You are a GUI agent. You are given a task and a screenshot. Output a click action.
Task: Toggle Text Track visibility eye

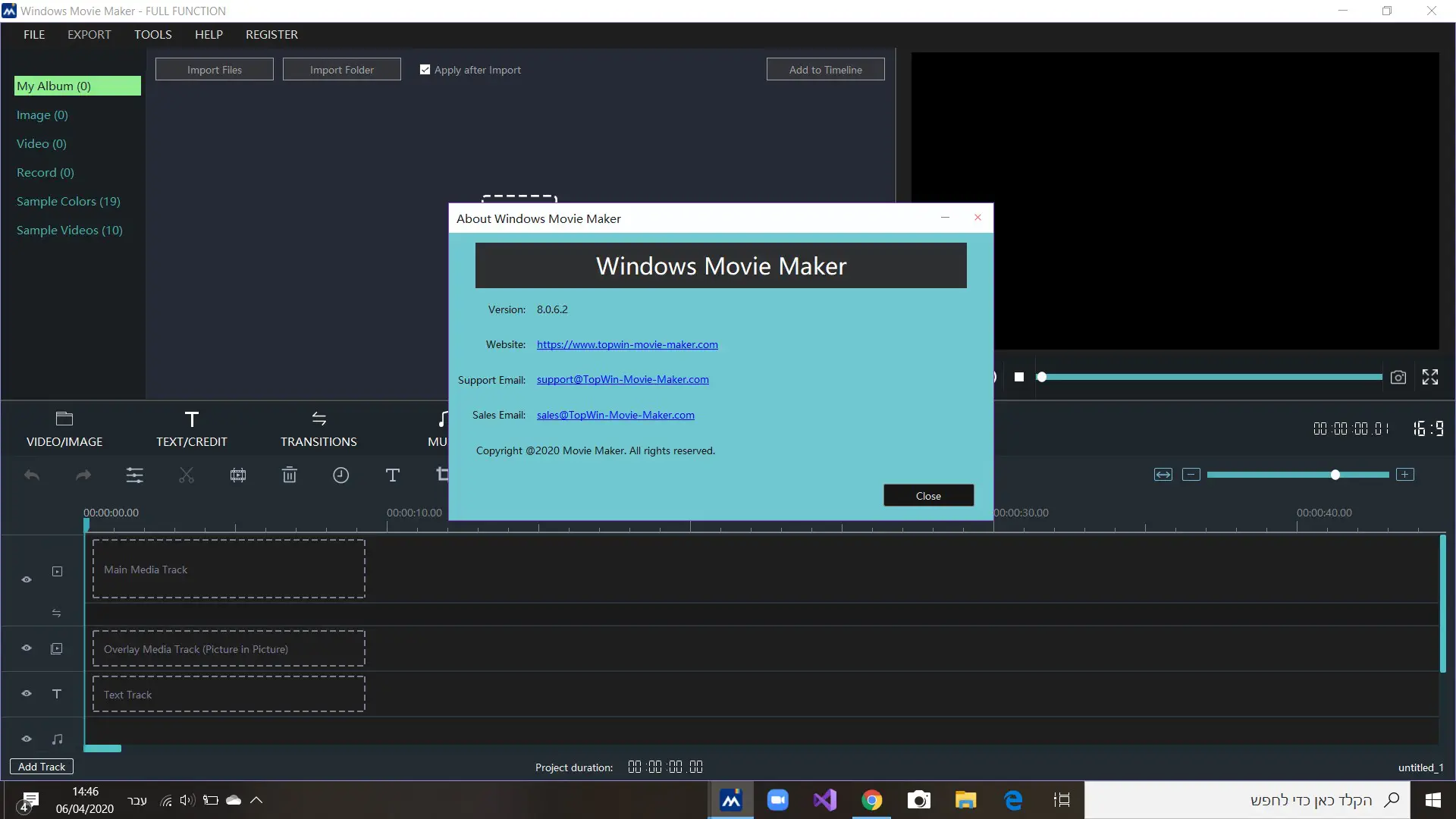pos(27,694)
